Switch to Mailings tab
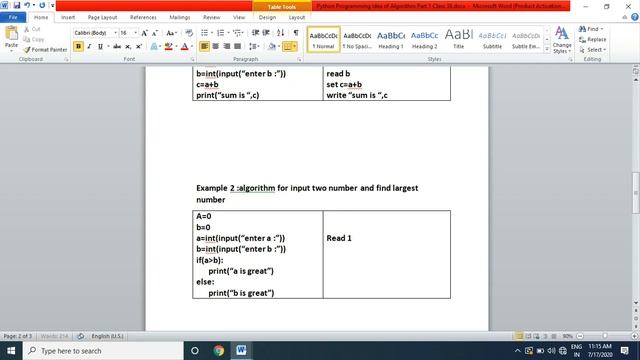Image resolution: width=640 pixels, height=360 pixels. pyautogui.click(x=180, y=17)
